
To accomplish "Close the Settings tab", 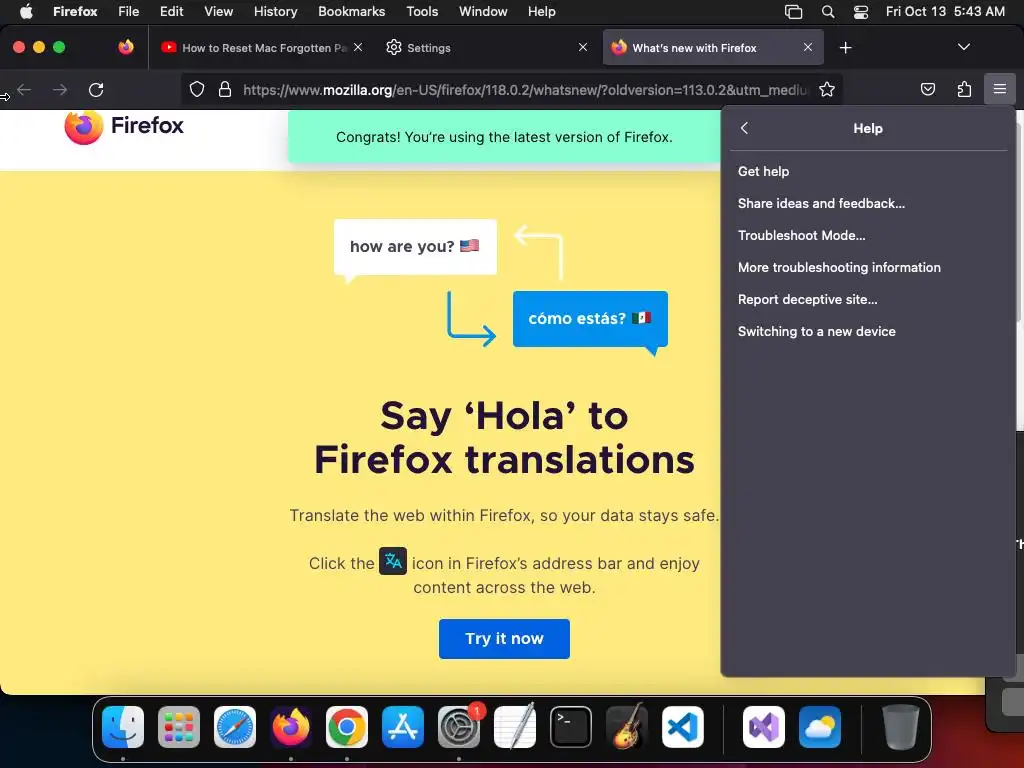I will [x=583, y=47].
